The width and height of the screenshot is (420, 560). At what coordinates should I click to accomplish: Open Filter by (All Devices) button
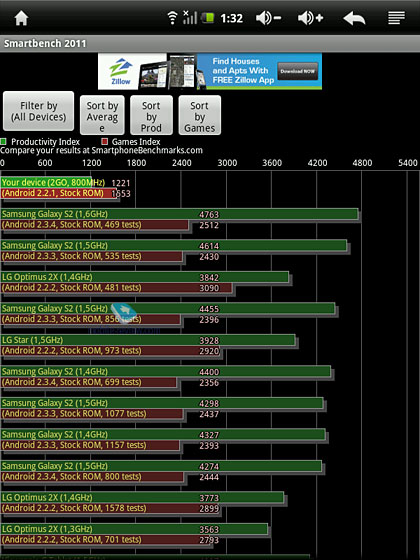(x=39, y=111)
